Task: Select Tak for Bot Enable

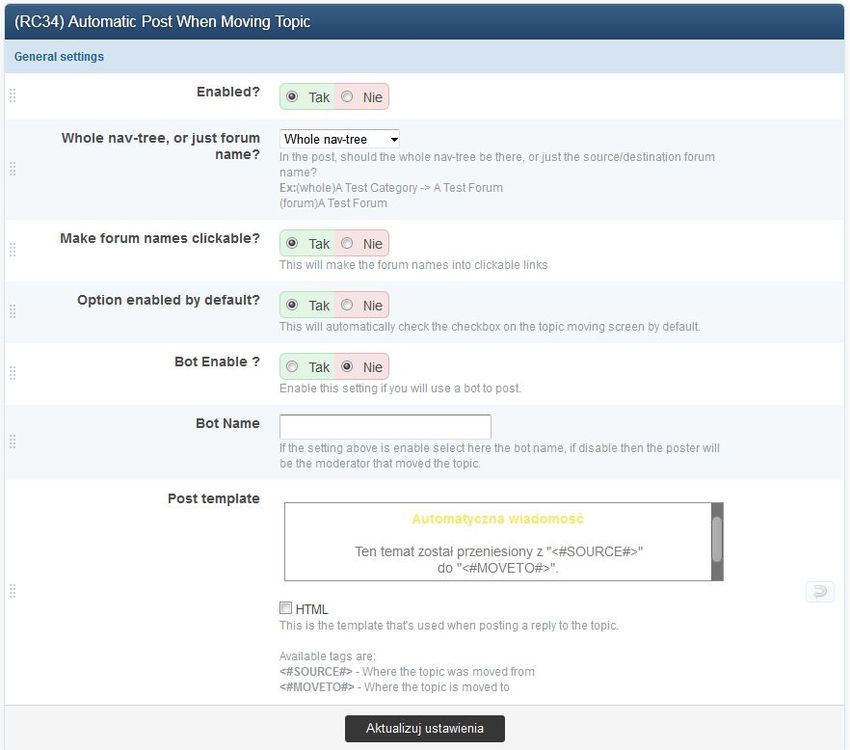Action: [x=292, y=367]
